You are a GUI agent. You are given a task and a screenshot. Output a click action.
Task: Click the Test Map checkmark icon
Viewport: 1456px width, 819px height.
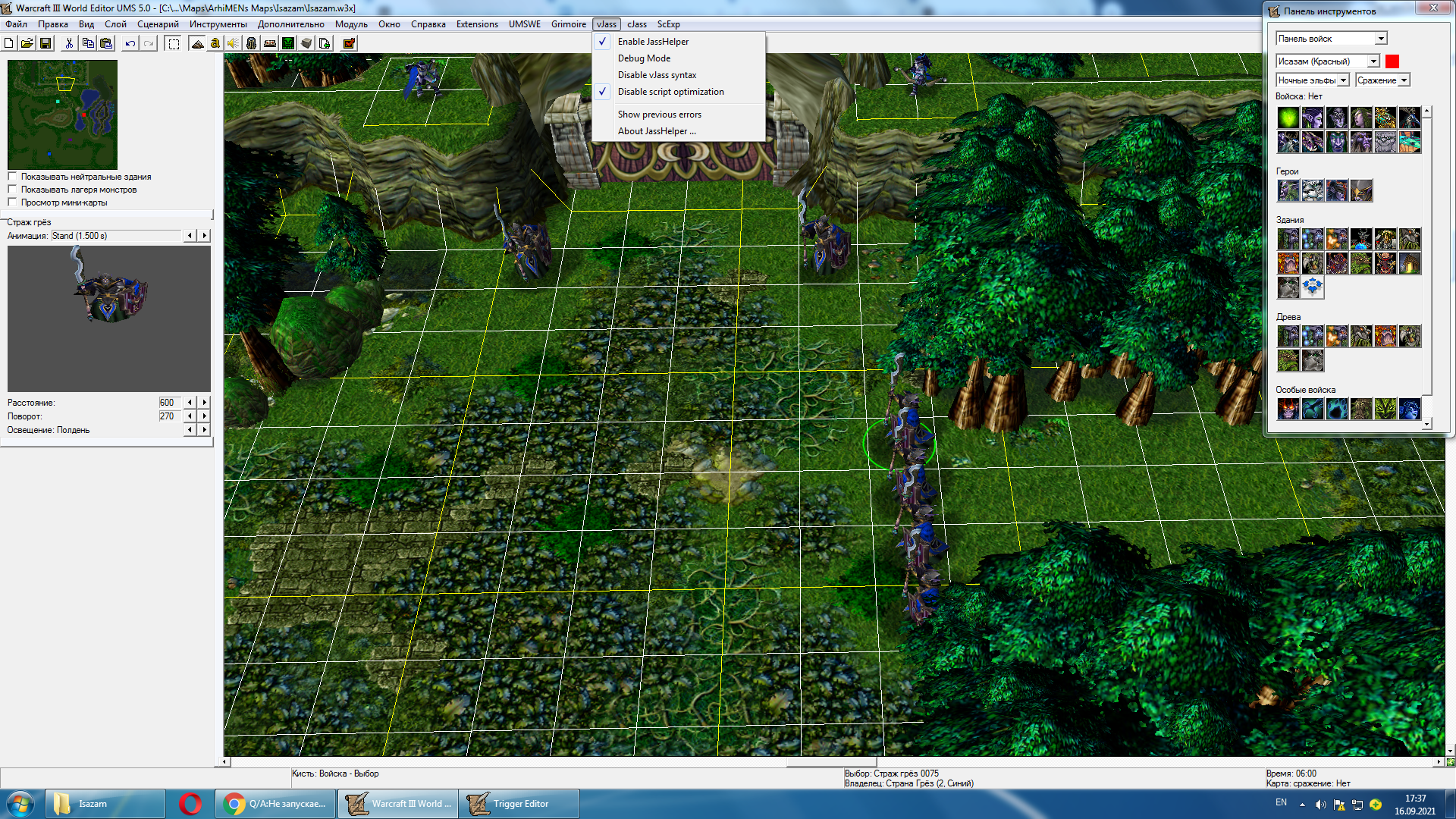click(x=350, y=43)
